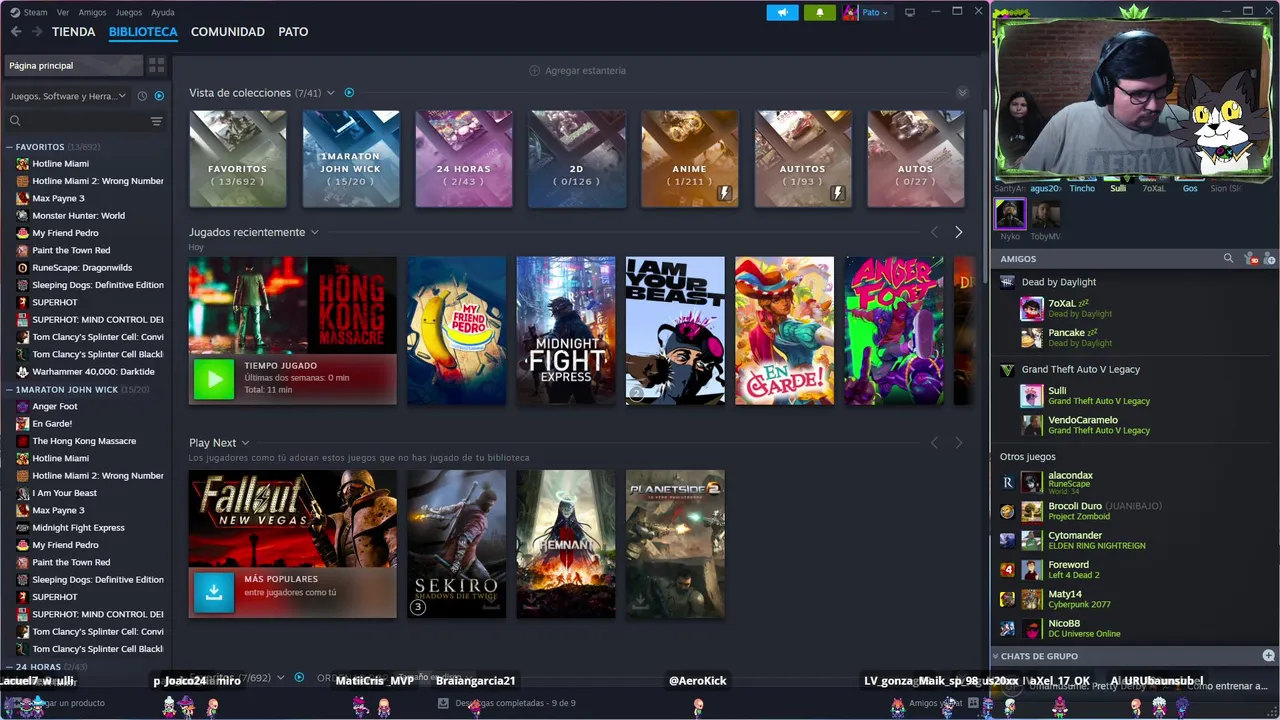Open the PATO profile tab
The width and height of the screenshot is (1280, 720).
coord(293,32)
